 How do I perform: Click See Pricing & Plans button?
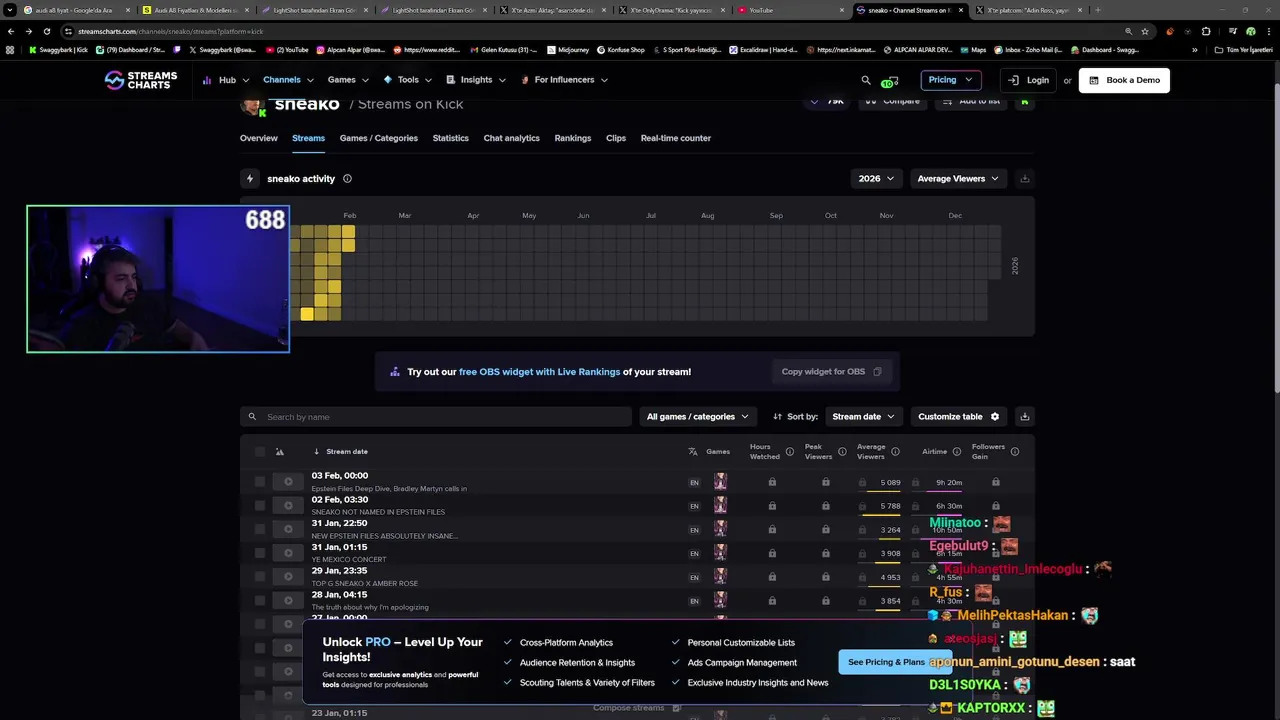pos(886,662)
